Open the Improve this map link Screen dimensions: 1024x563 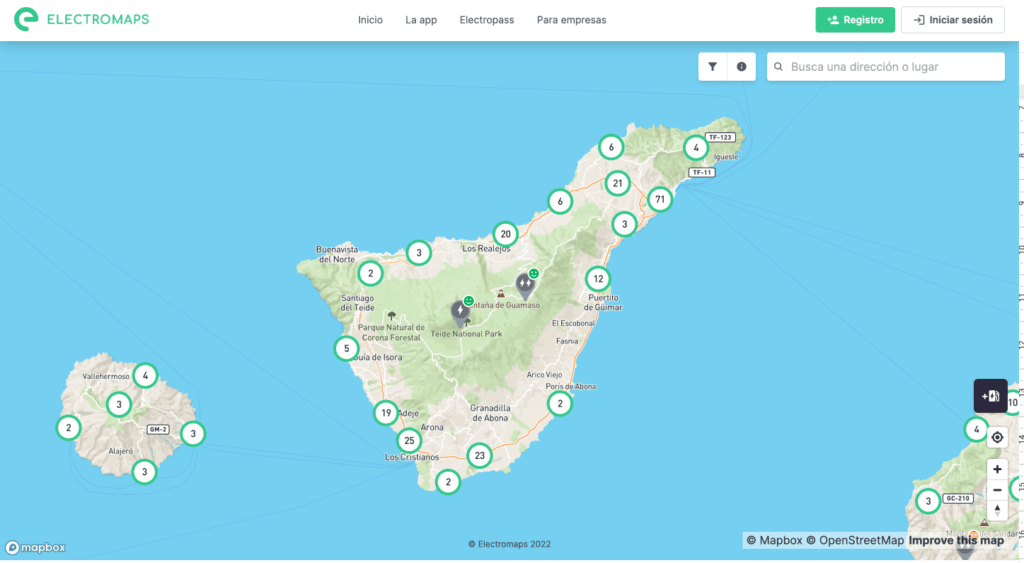(956, 541)
